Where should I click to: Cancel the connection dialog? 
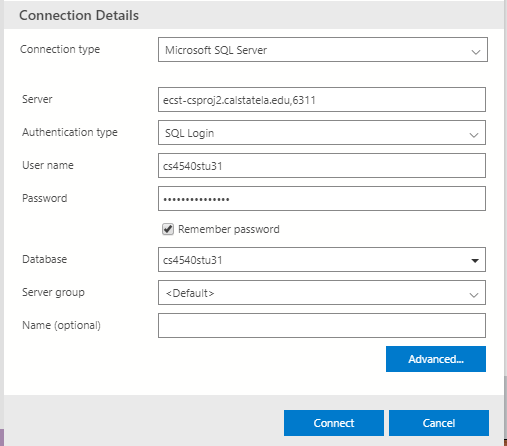[439, 423]
